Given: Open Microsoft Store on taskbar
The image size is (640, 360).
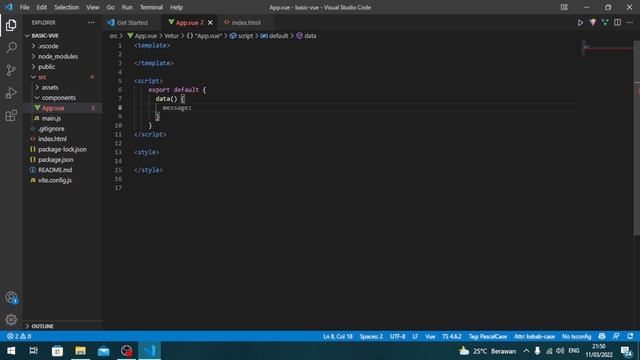Looking at the screenshot, I should (x=57, y=351).
